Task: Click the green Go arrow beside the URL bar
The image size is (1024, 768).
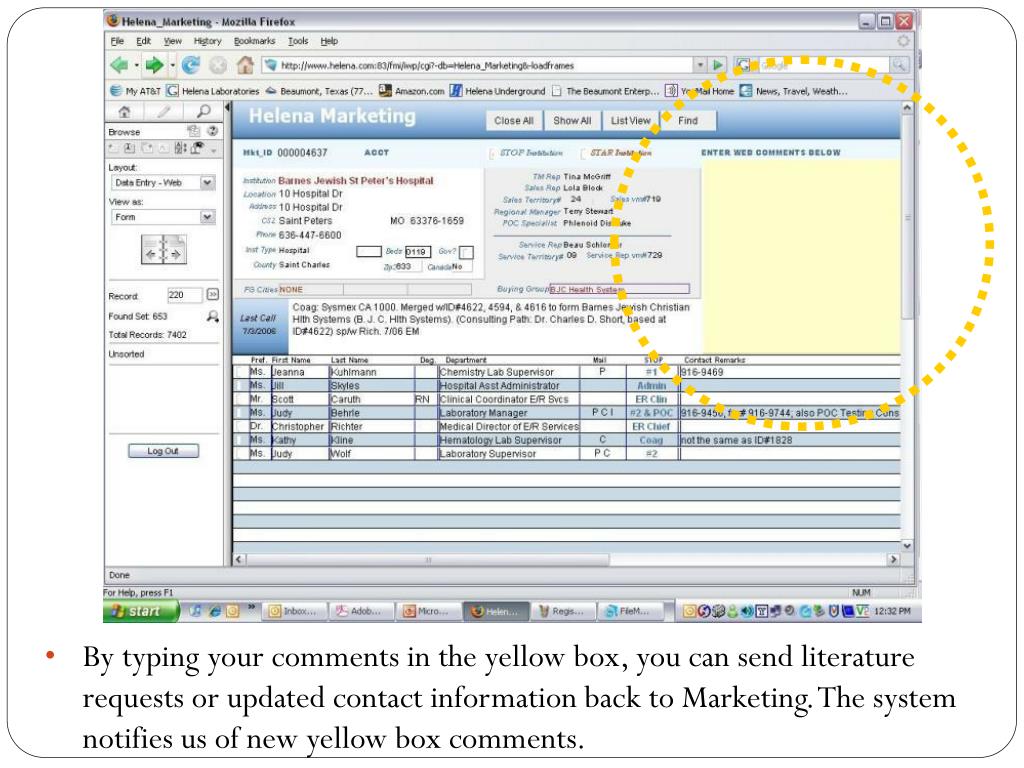Action: point(718,65)
